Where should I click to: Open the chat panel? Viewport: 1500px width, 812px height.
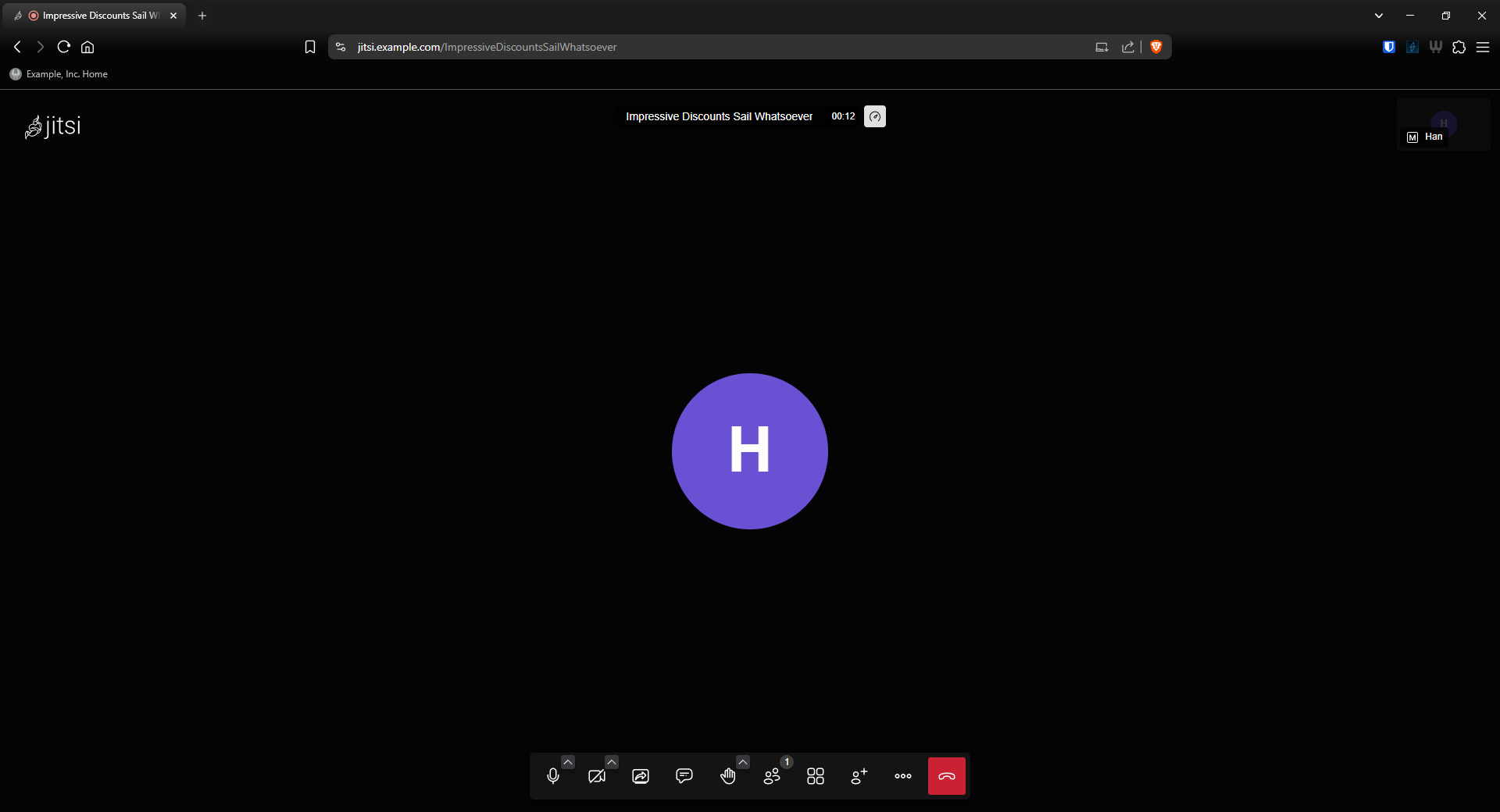684,776
